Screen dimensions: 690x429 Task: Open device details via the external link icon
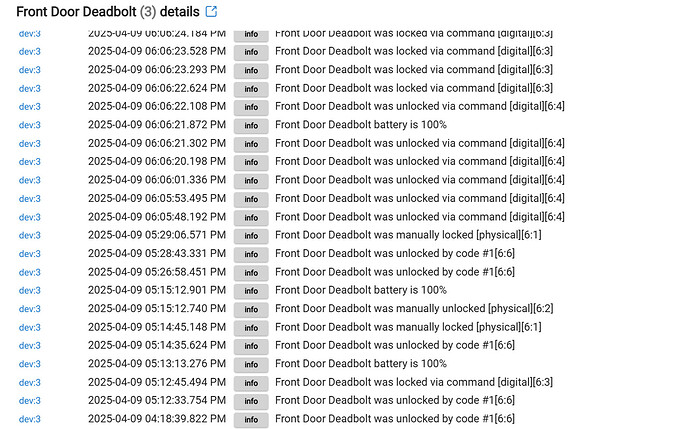211,11
